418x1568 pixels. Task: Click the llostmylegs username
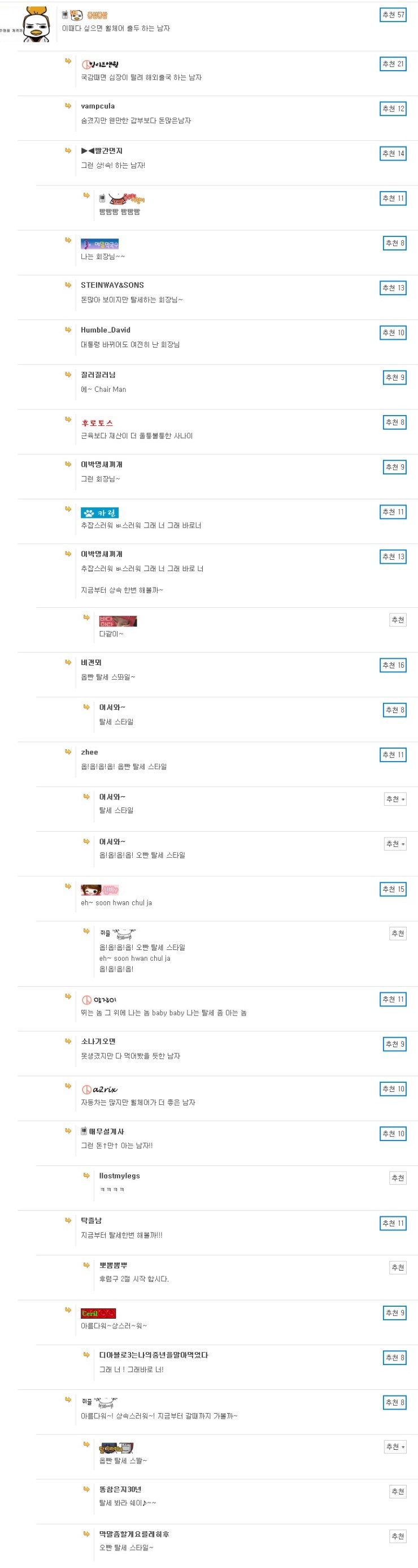tap(120, 1176)
